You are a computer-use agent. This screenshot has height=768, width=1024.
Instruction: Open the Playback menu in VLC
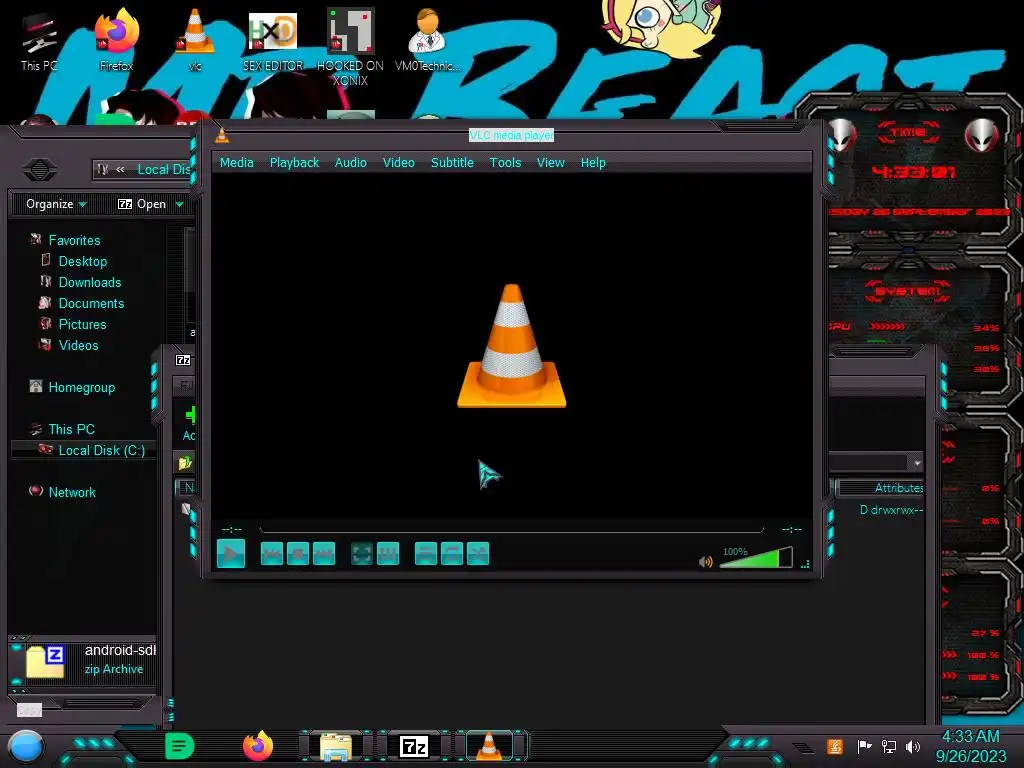pos(295,163)
